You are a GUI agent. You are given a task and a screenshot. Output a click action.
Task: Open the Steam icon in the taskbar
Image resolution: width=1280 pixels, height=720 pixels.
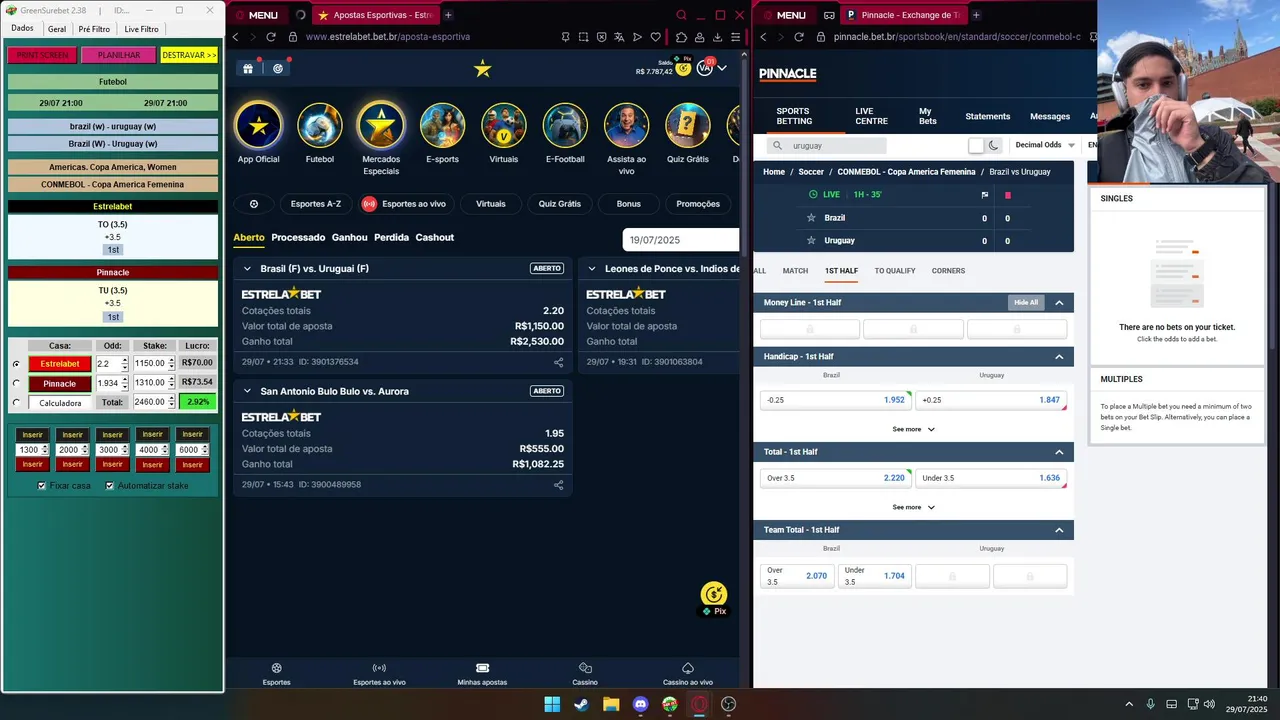581,704
